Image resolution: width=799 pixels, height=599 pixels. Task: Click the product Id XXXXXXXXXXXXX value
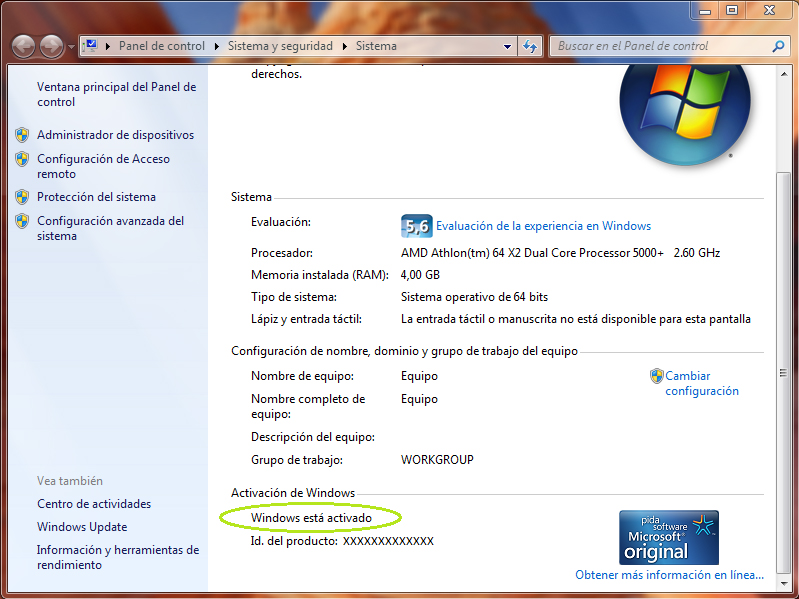point(388,541)
